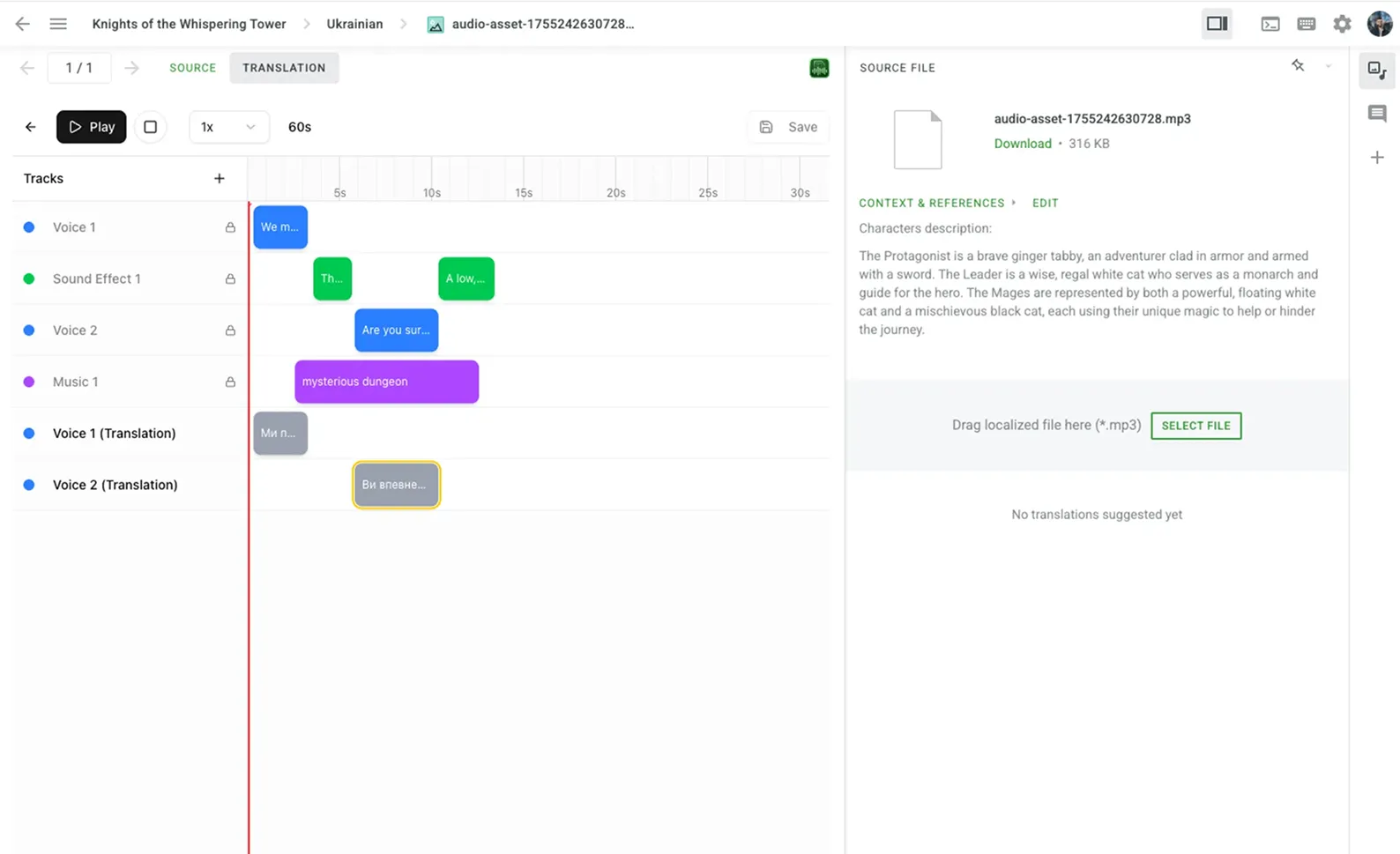Open the settings gear icon
1400x854 pixels.
coord(1342,24)
